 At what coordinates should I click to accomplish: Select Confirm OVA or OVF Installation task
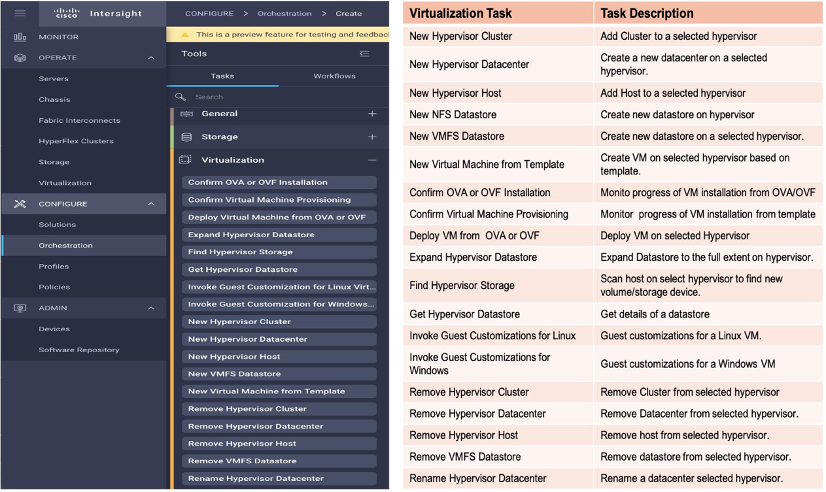pyautogui.click(x=279, y=183)
